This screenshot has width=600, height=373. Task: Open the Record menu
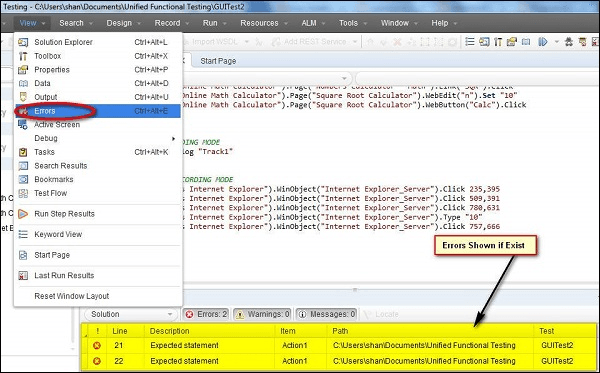point(171,23)
